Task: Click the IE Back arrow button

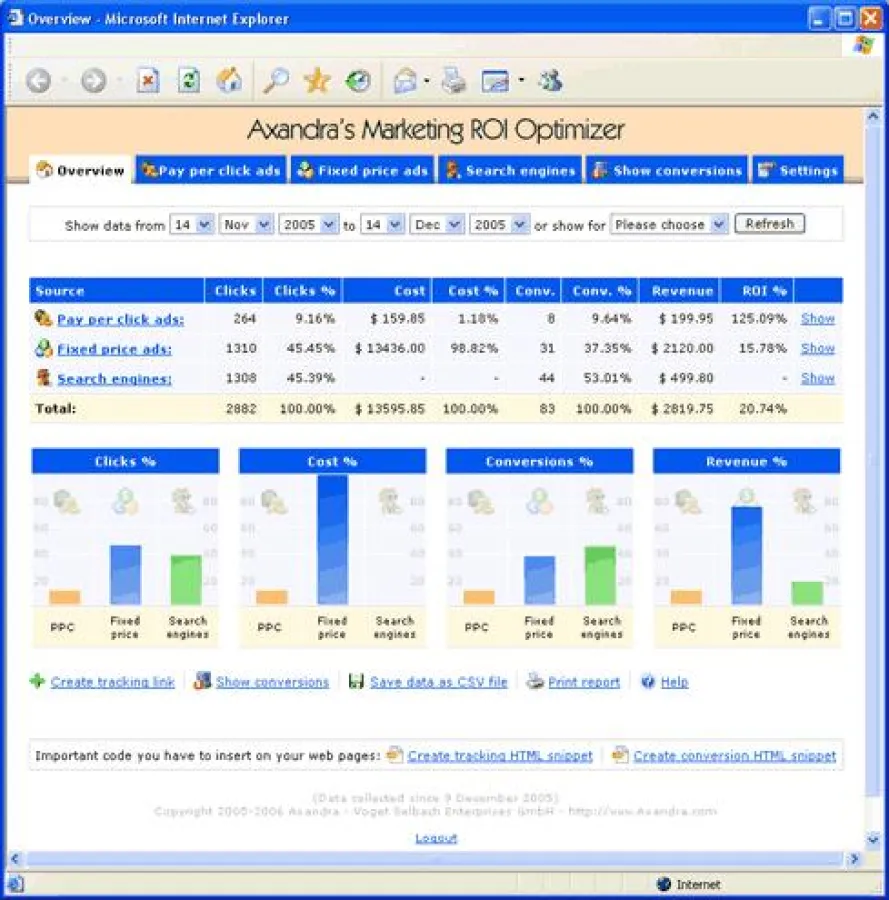Action: pos(38,82)
